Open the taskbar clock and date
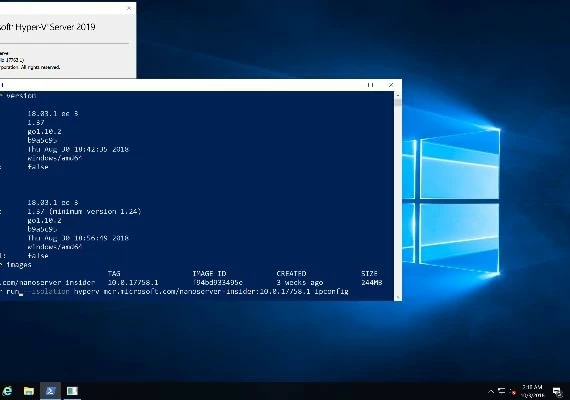Viewport: 570px width, 400px height. pos(532,391)
